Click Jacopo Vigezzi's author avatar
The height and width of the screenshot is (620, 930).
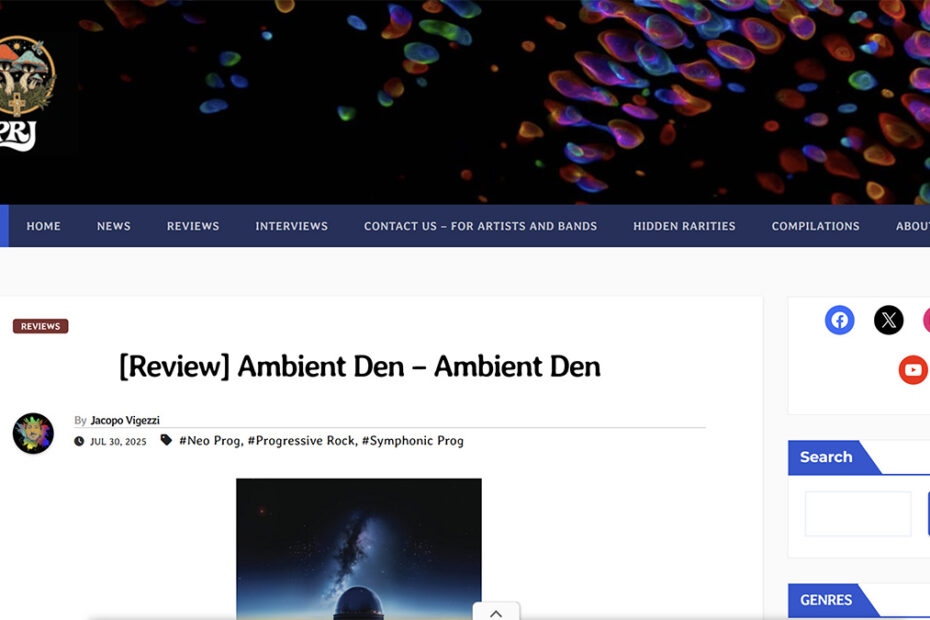coord(33,433)
